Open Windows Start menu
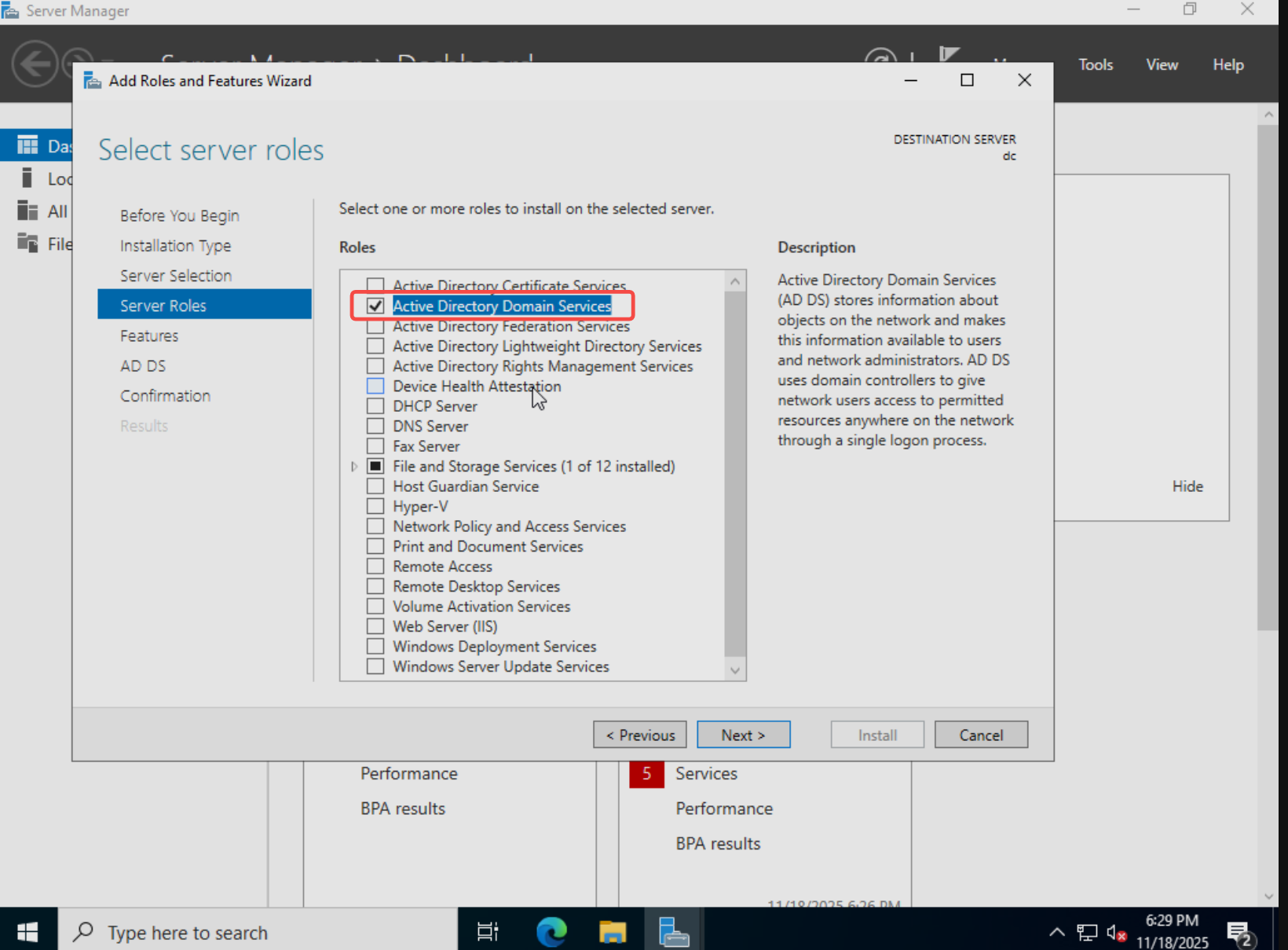The width and height of the screenshot is (1288, 950). (27, 932)
